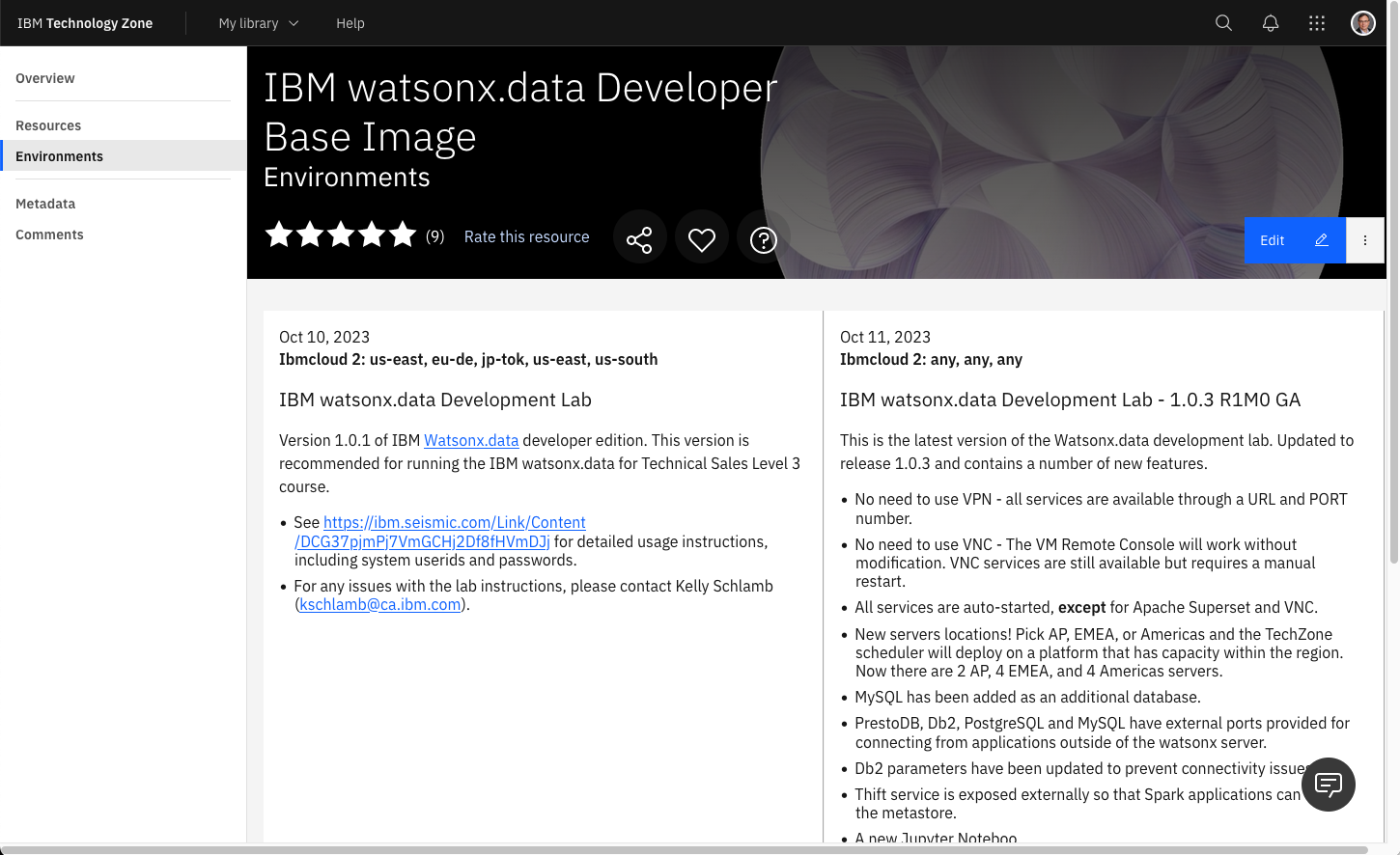Click the (9) ratings count

(x=435, y=236)
